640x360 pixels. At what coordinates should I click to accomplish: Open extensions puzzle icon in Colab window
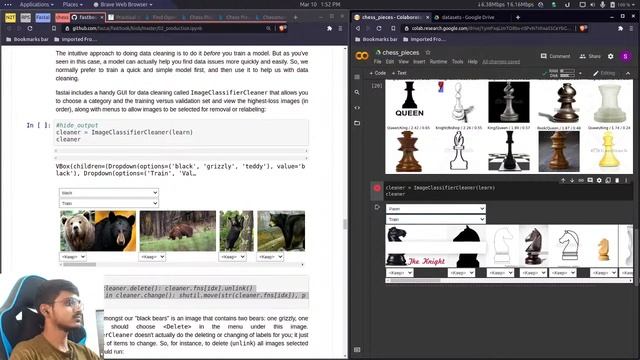(x=620, y=29)
